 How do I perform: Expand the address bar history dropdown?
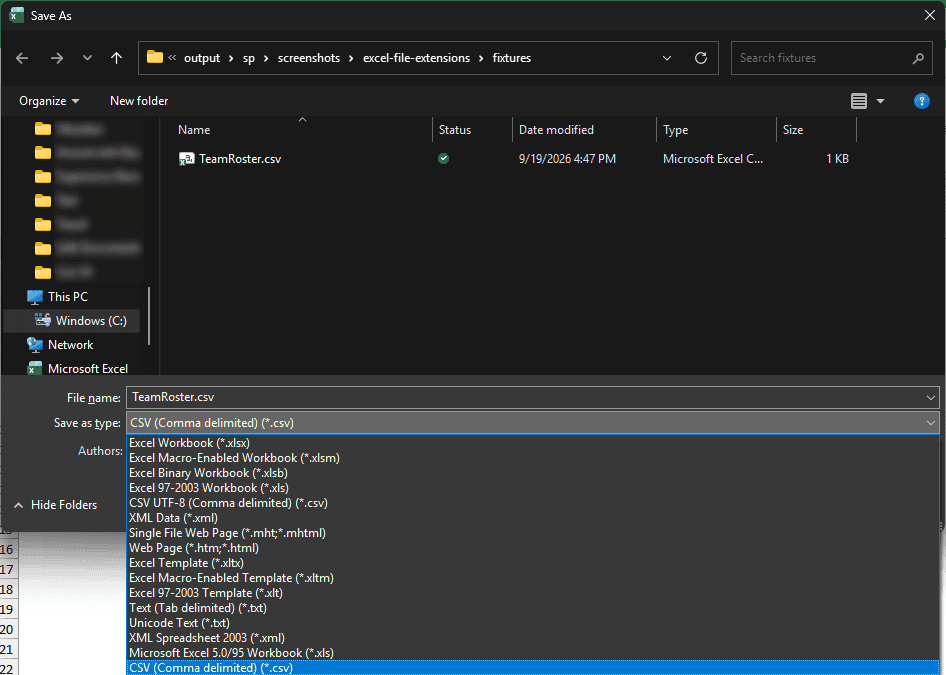click(667, 58)
